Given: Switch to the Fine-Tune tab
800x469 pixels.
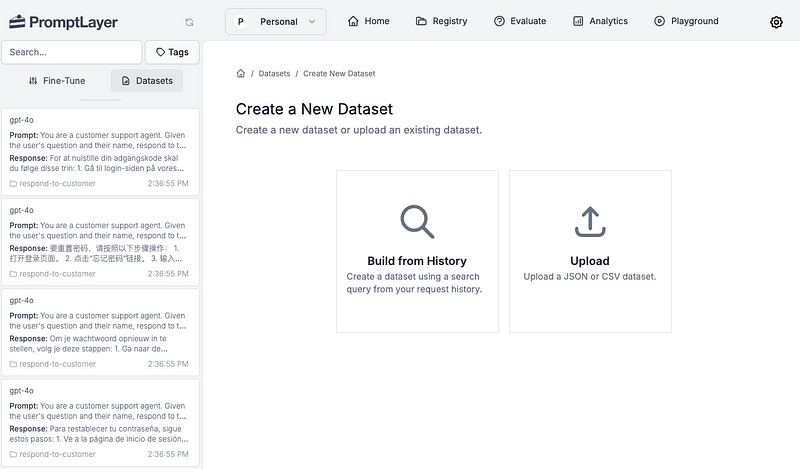Looking at the screenshot, I should pyautogui.click(x=56, y=81).
